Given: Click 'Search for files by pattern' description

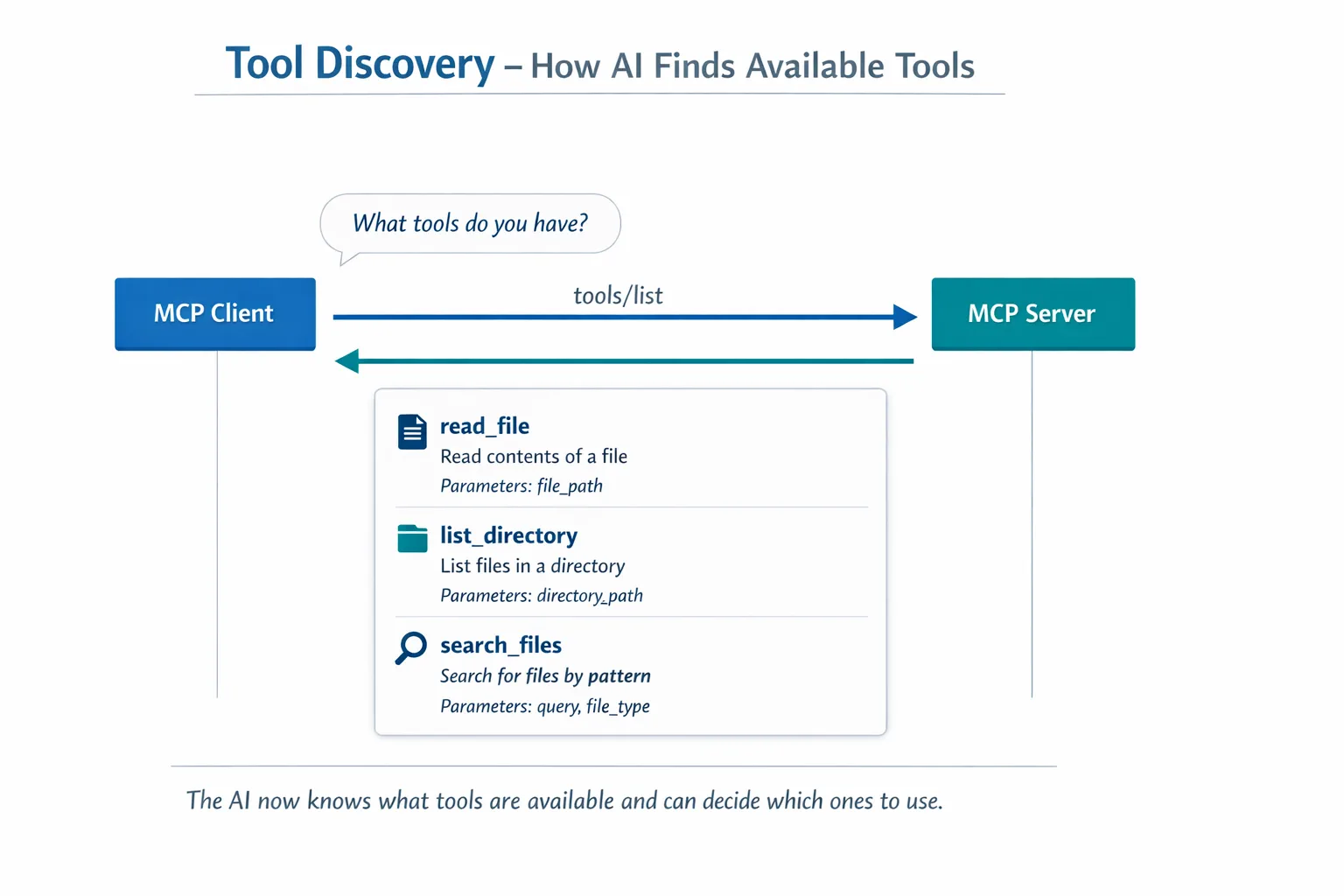Looking at the screenshot, I should click(545, 676).
